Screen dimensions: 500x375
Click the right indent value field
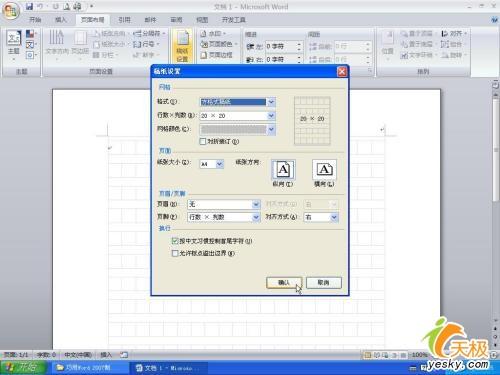[281, 59]
